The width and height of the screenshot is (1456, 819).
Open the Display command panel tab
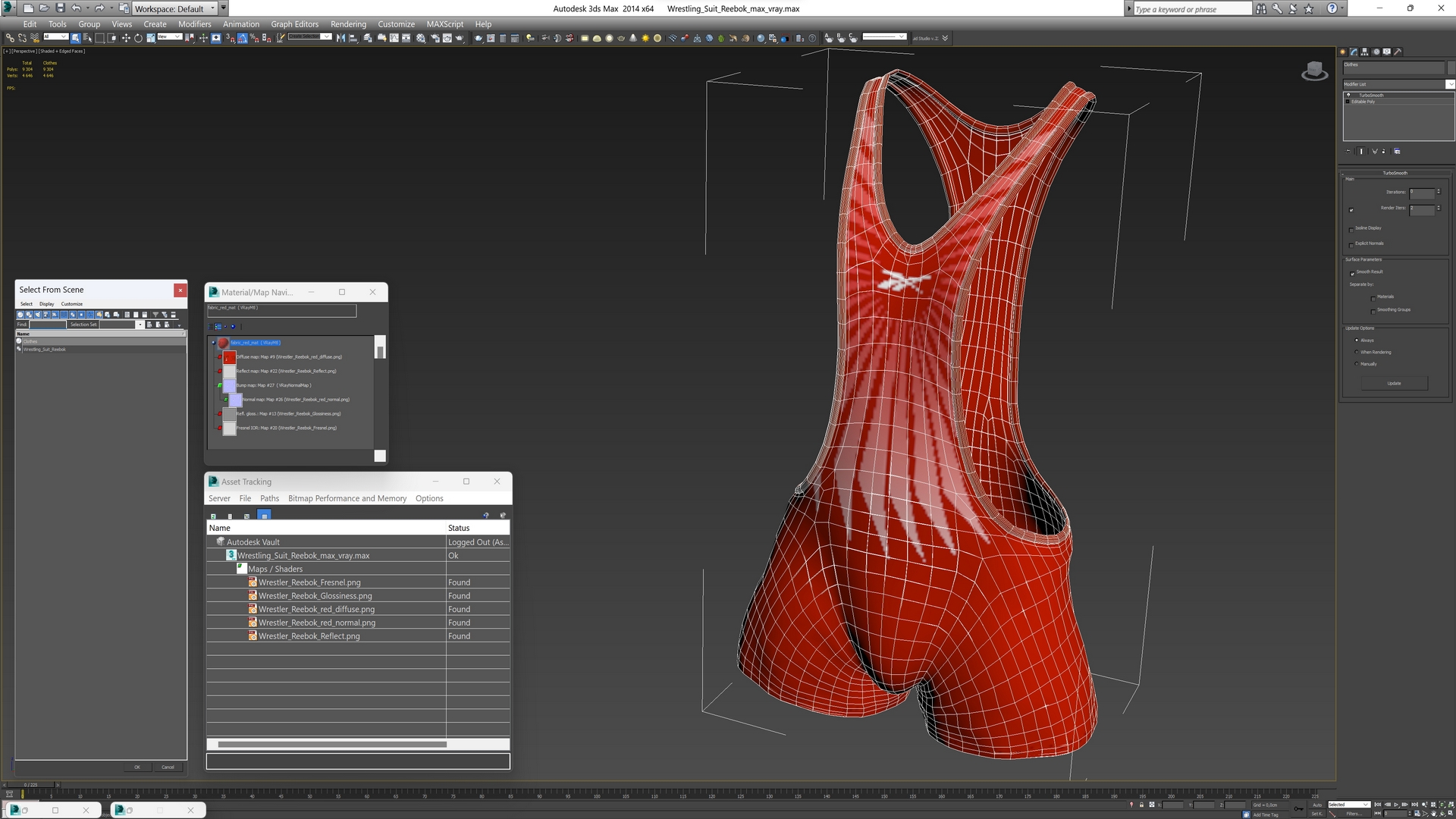(x=1386, y=52)
